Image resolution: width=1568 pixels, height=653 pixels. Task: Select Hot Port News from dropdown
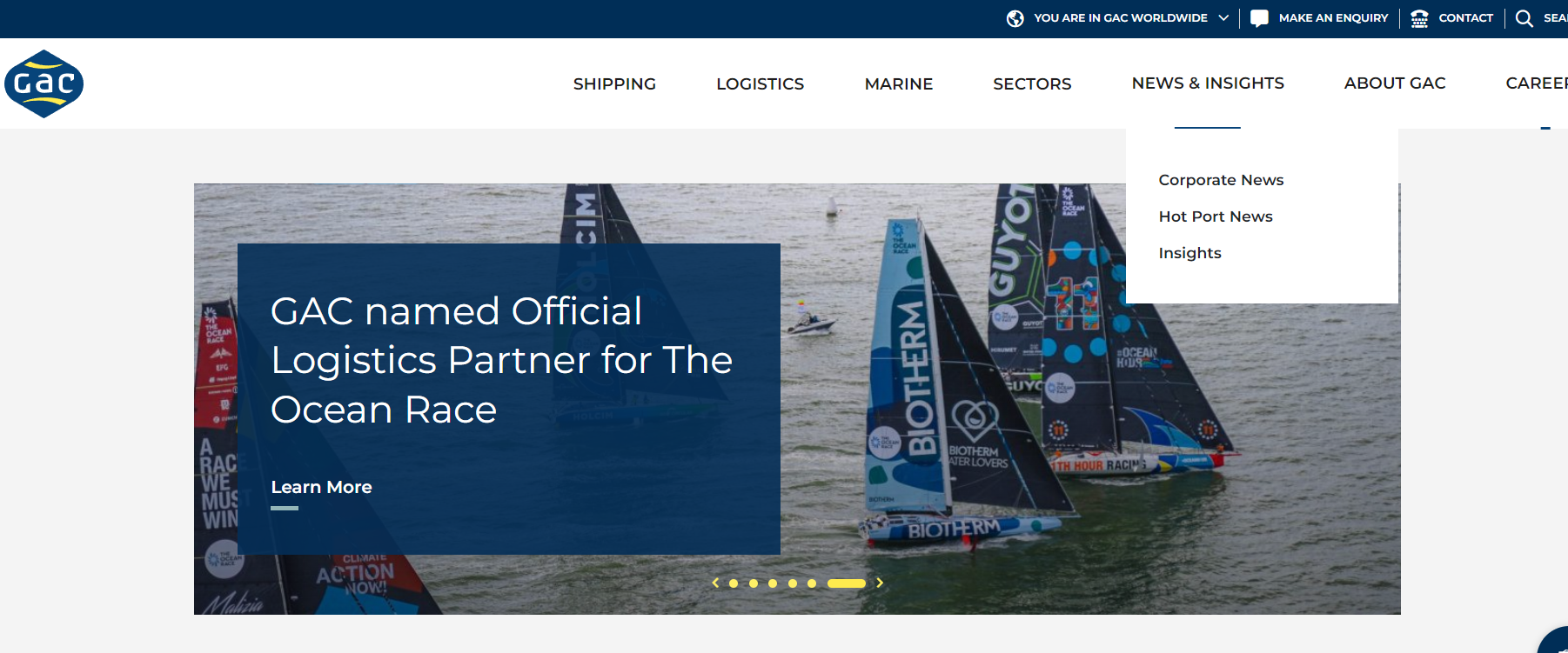(1216, 217)
